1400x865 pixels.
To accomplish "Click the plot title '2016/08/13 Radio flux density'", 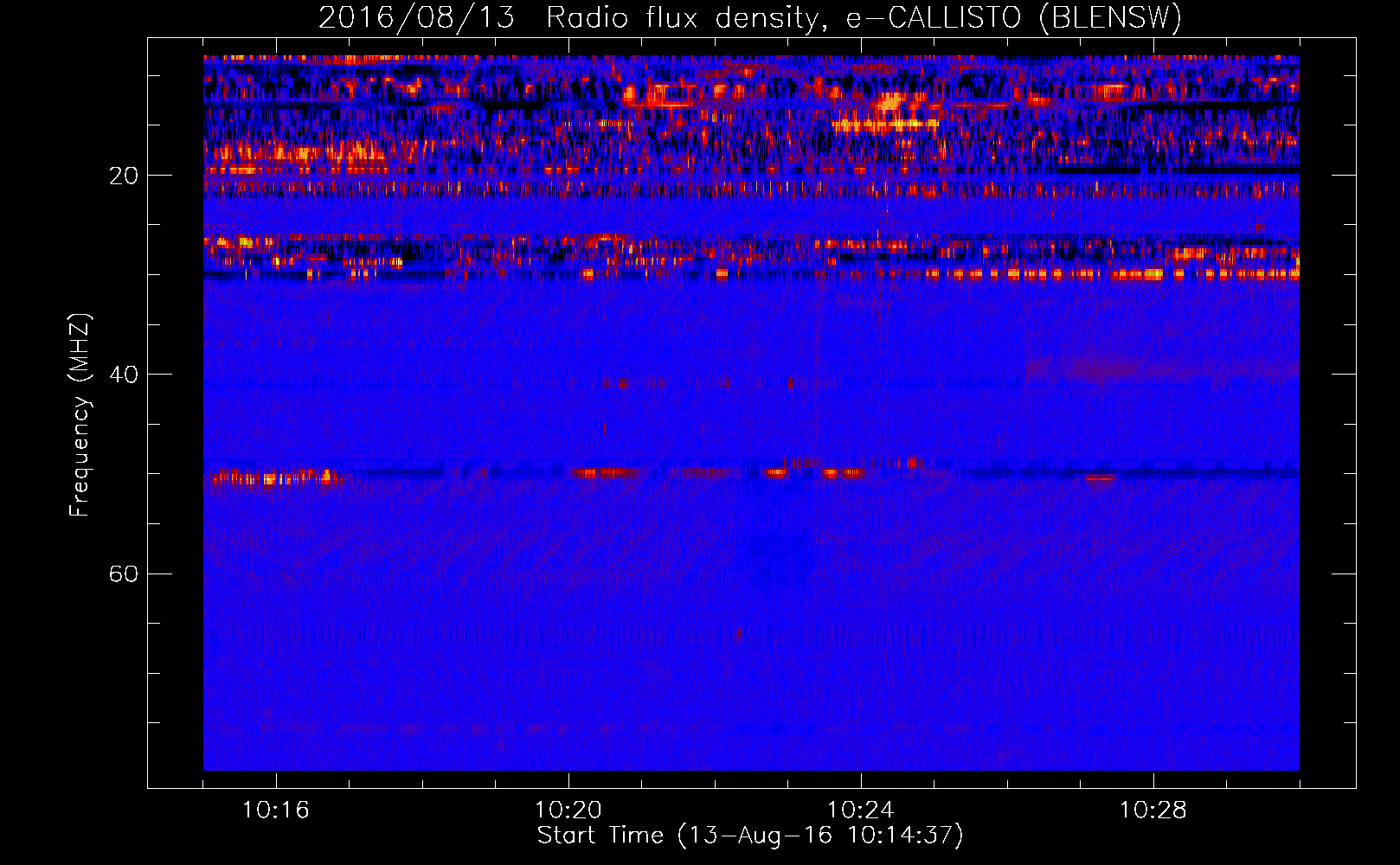I will 750,18.
